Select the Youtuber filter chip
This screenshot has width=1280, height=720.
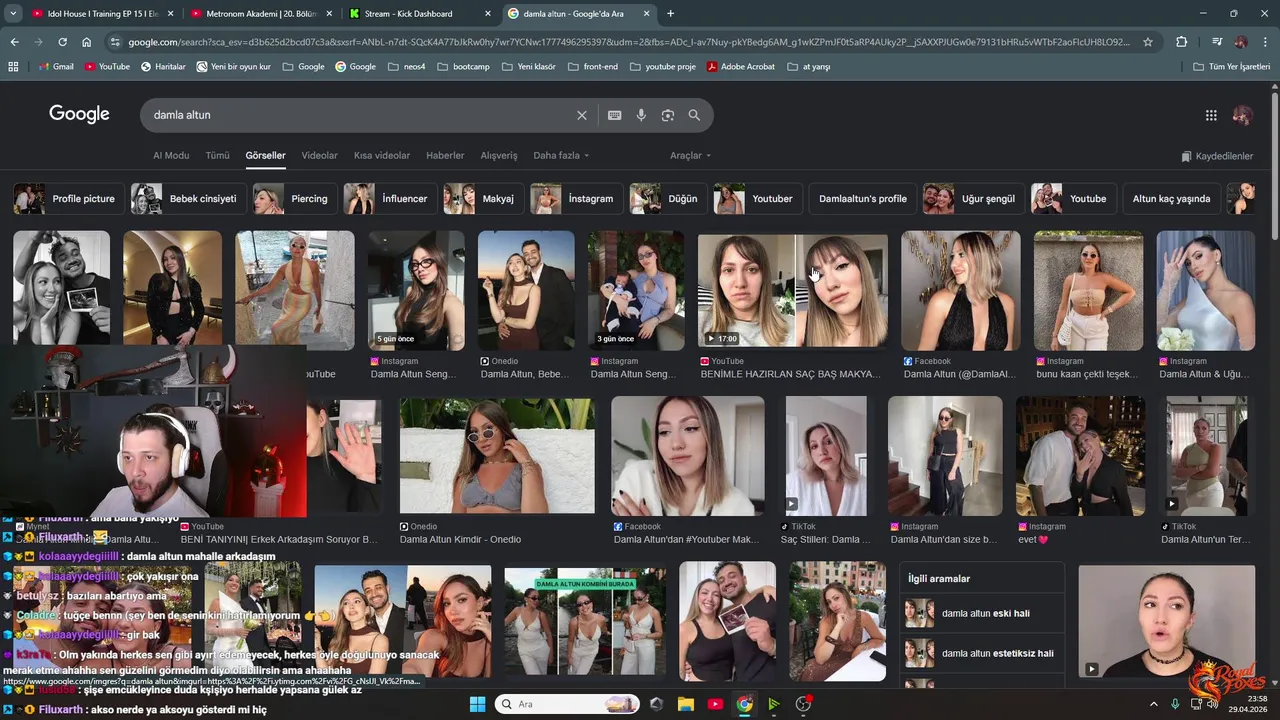coord(757,199)
